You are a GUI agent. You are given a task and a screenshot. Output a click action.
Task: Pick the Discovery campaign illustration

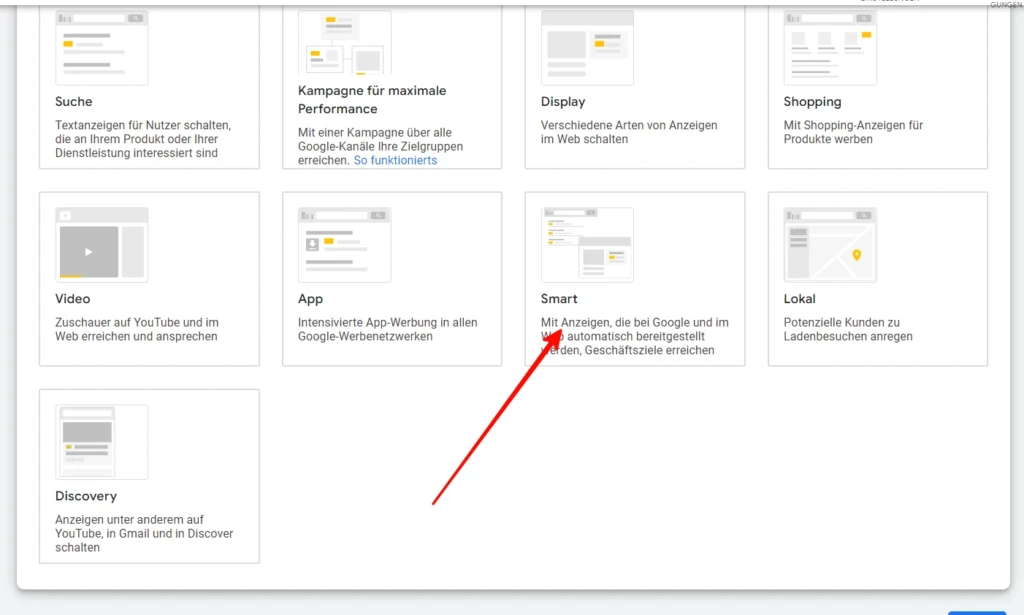click(x=102, y=442)
